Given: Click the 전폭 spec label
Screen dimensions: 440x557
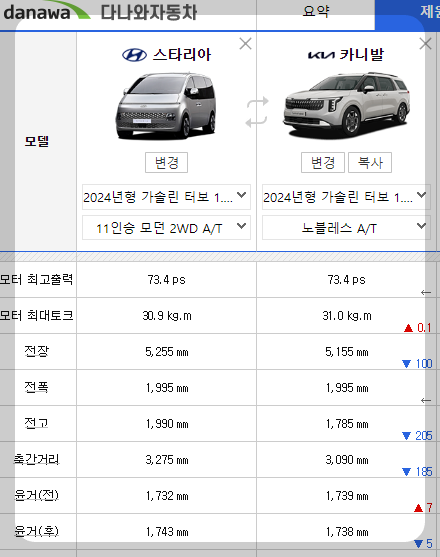Looking at the screenshot, I should click(x=37, y=387).
